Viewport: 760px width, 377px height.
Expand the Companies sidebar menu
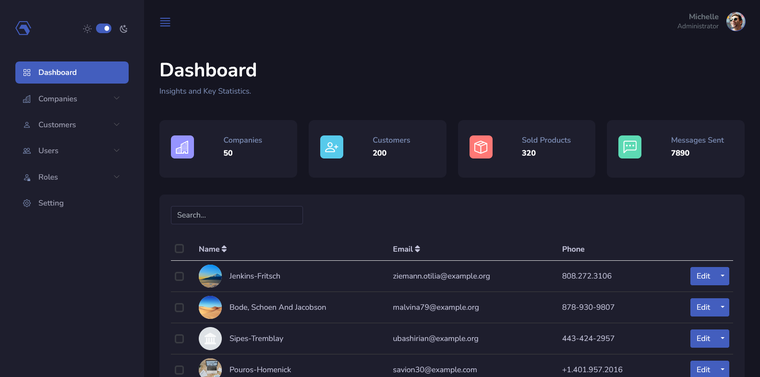(72, 99)
